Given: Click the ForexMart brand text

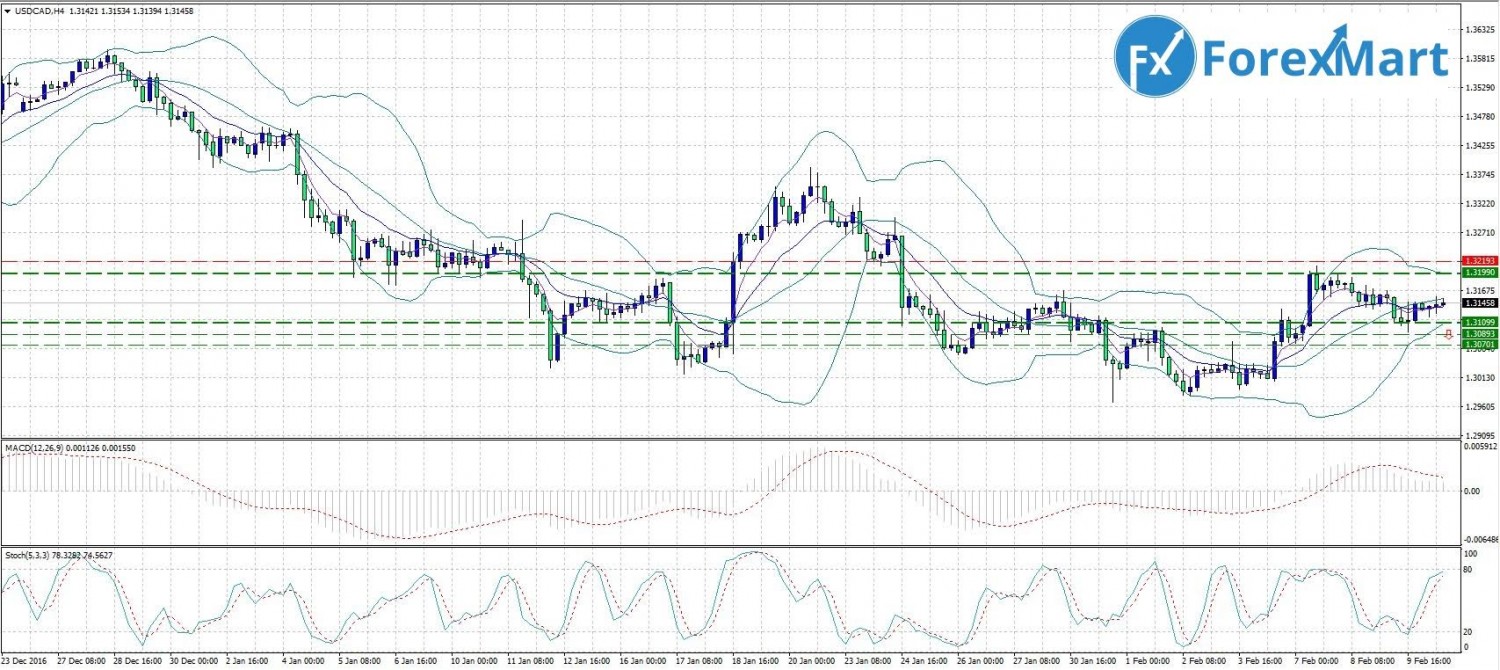Looking at the screenshot, I should click(1325, 59).
